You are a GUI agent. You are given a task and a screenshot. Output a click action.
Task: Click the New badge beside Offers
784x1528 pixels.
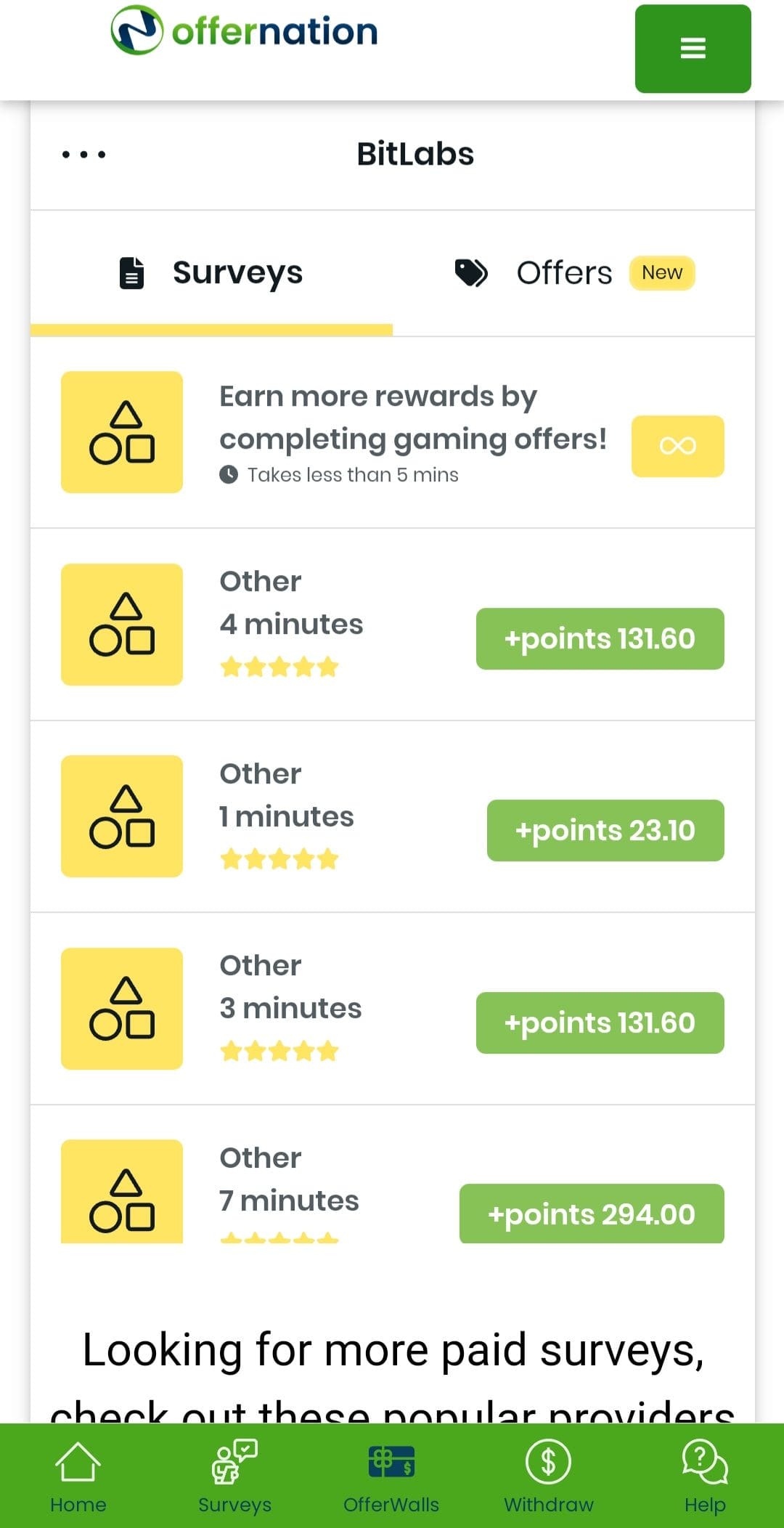coord(661,273)
